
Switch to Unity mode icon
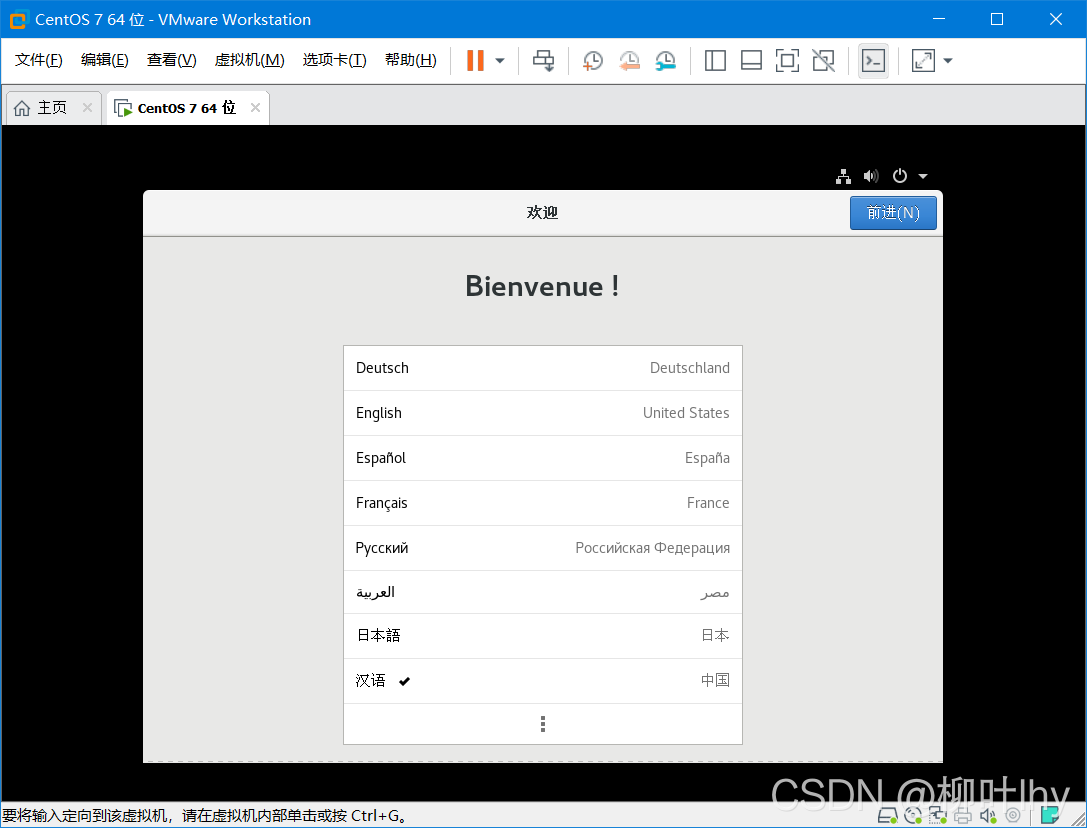pos(824,60)
